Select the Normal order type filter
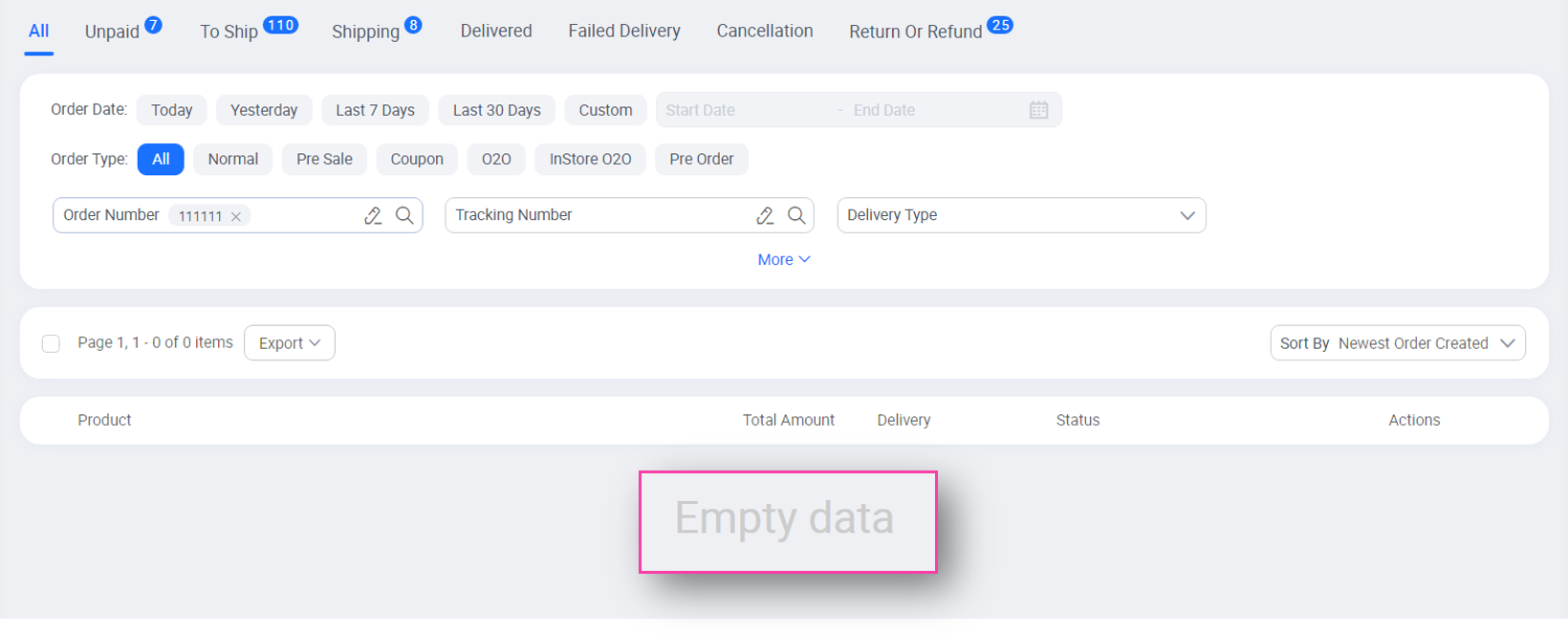 coord(232,159)
